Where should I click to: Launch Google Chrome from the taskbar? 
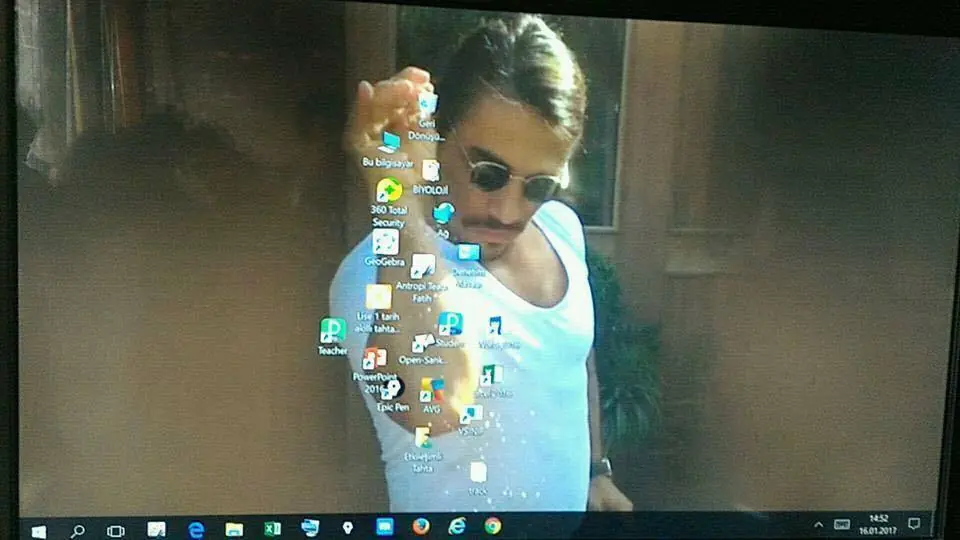tap(493, 526)
